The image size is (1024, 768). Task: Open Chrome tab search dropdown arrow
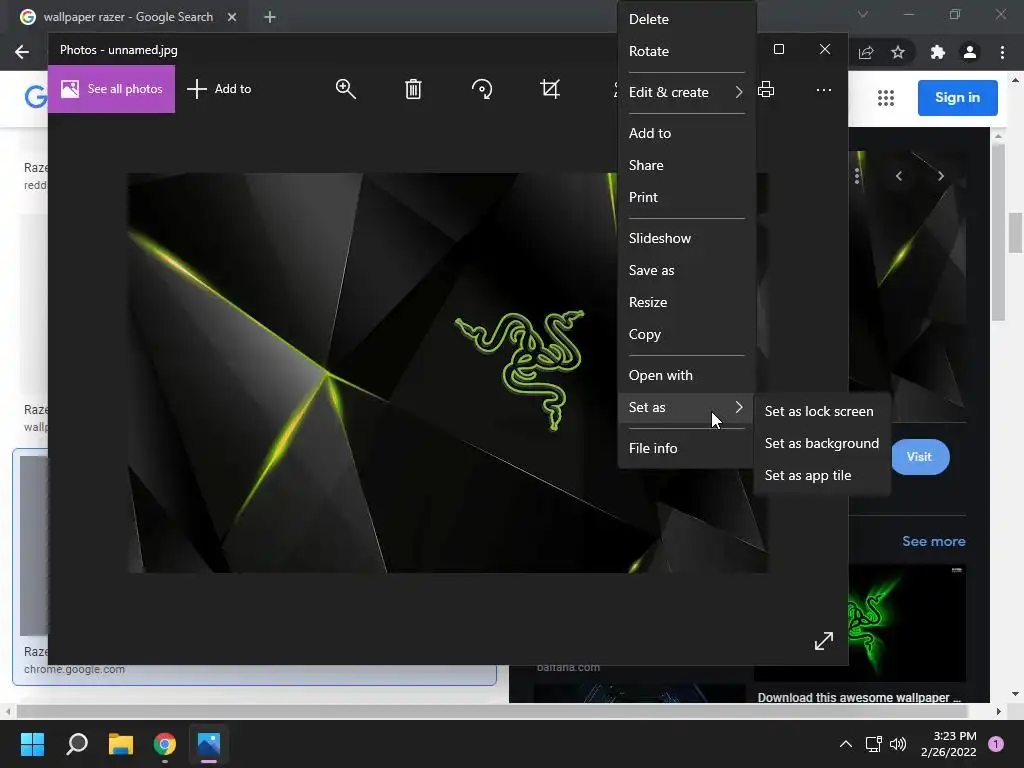(863, 14)
